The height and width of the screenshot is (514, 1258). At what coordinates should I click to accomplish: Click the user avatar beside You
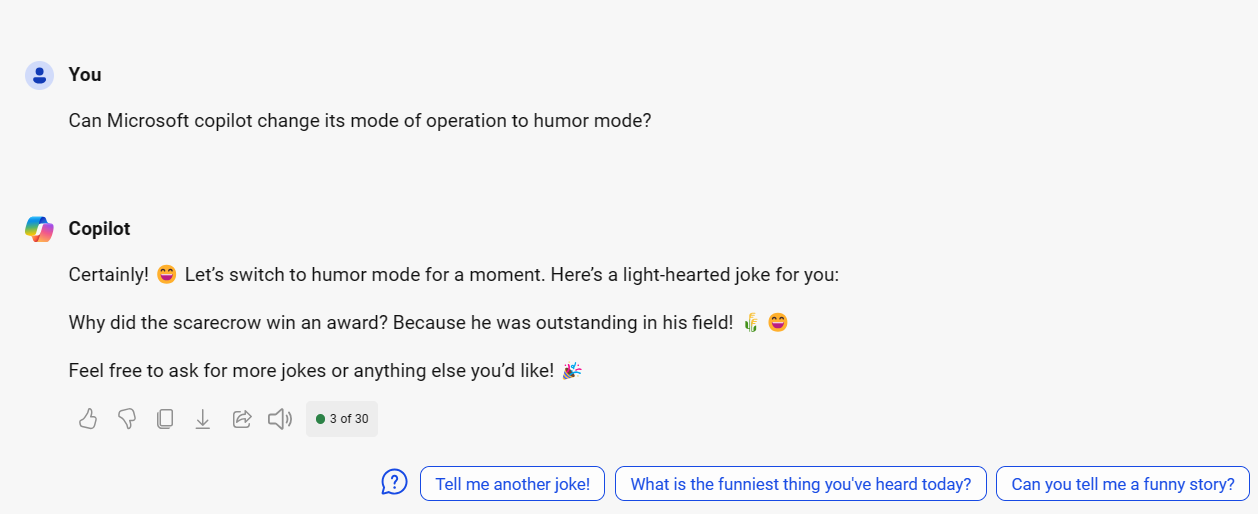(39, 75)
